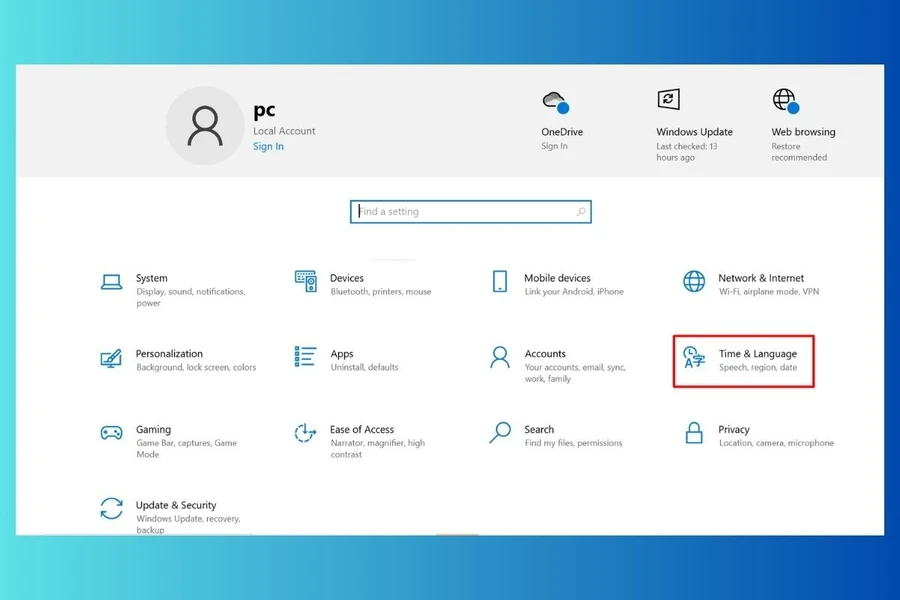Screen dimensions: 900x600
Task: Click the Mobile devices phone icon
Action: point(500,281)
